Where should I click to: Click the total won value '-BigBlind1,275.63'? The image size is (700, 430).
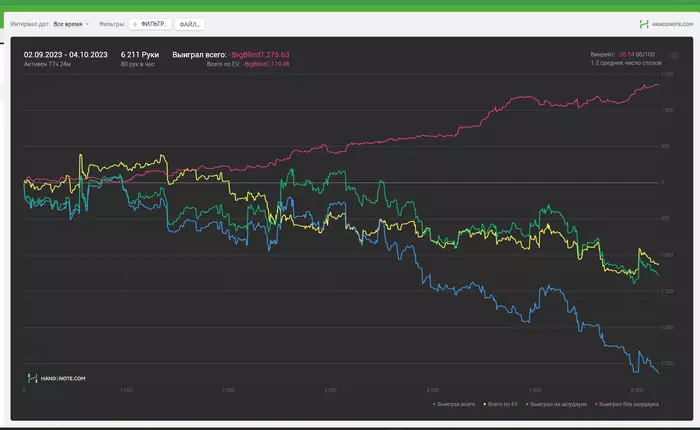[260, 54]
